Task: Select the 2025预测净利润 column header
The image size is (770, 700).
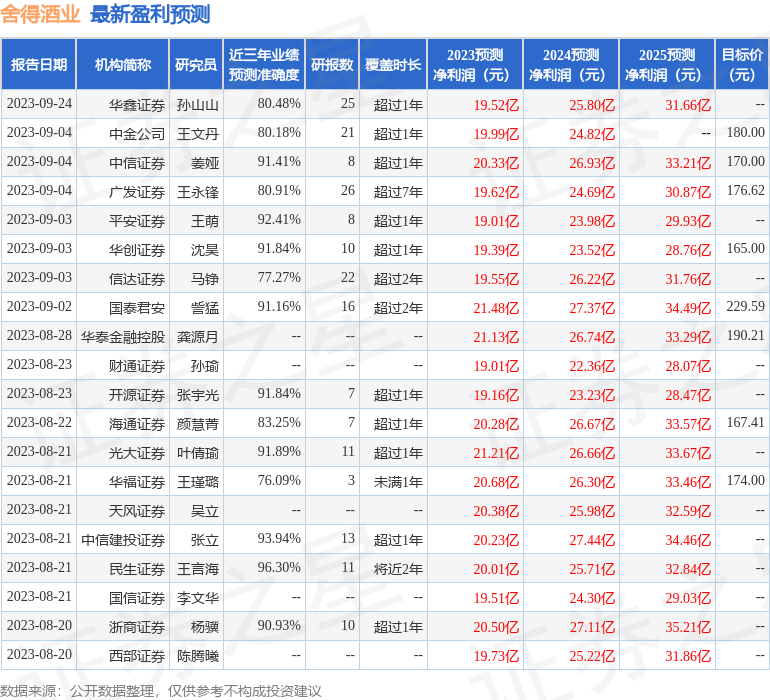Action: pyautogui.click(x=667, y=64)
